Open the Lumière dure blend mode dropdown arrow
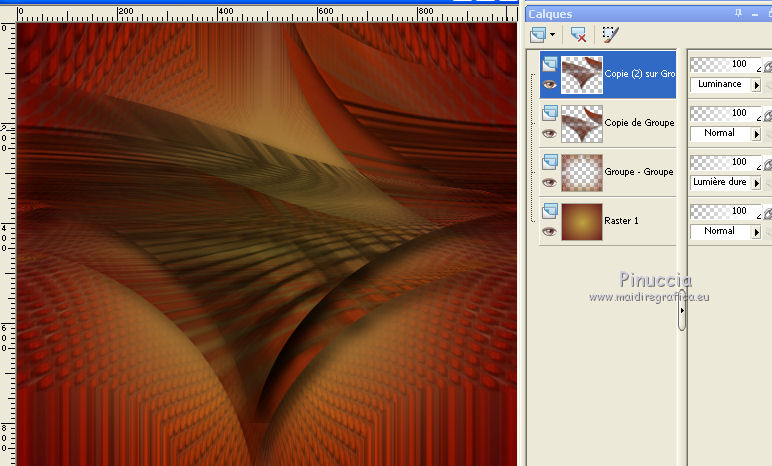 click(x=756, y=183)
